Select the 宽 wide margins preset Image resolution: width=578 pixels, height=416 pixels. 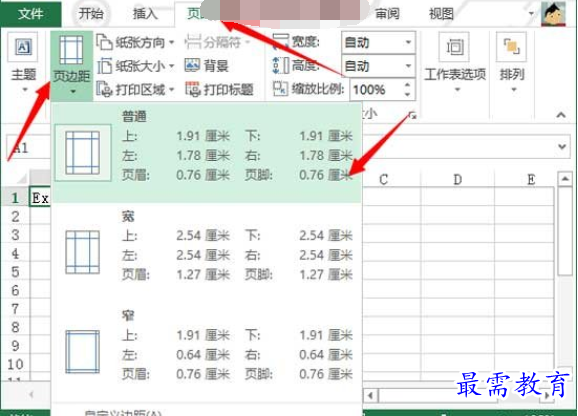point(206,252)
